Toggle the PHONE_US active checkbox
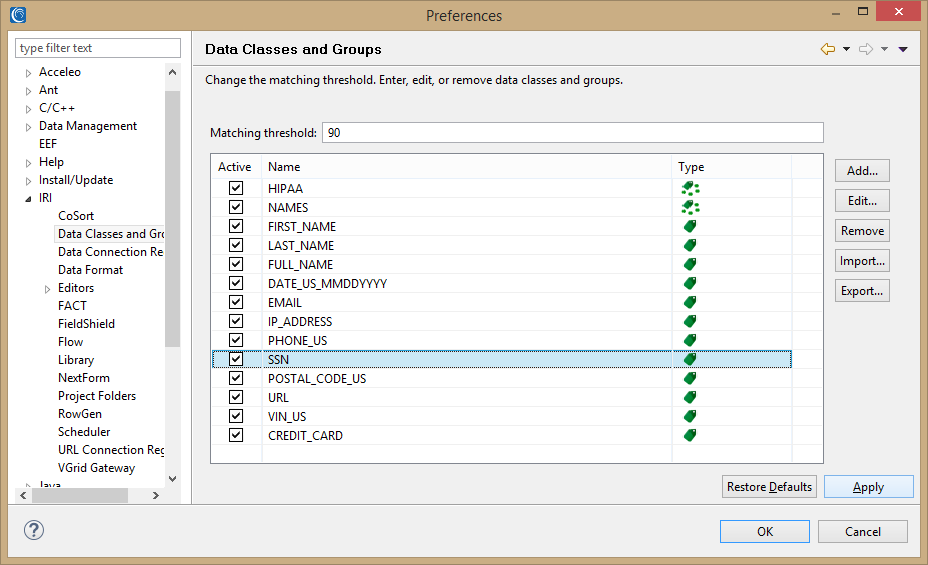928x565 pixels. [x=236, y=340]
